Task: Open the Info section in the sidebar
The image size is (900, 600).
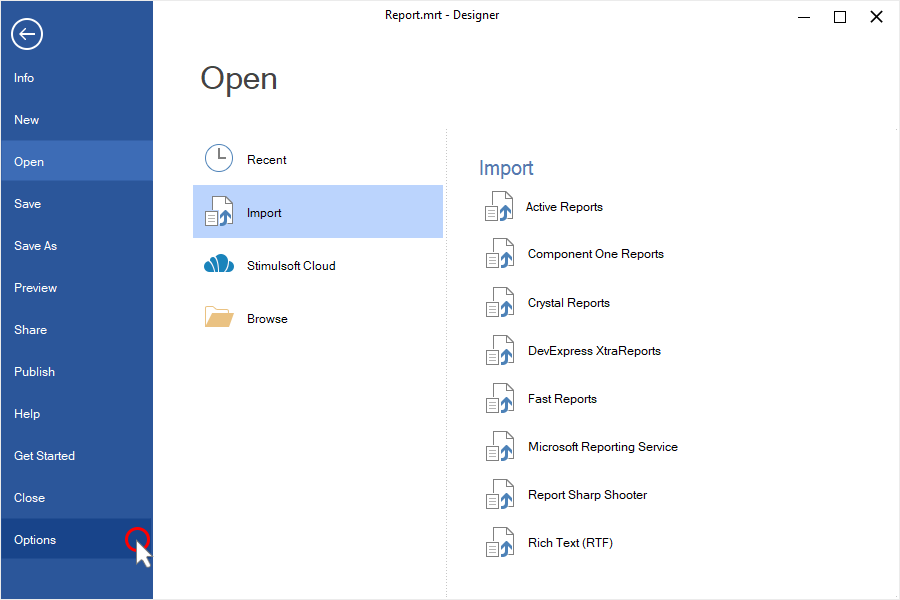Action: tap(77, 78)
